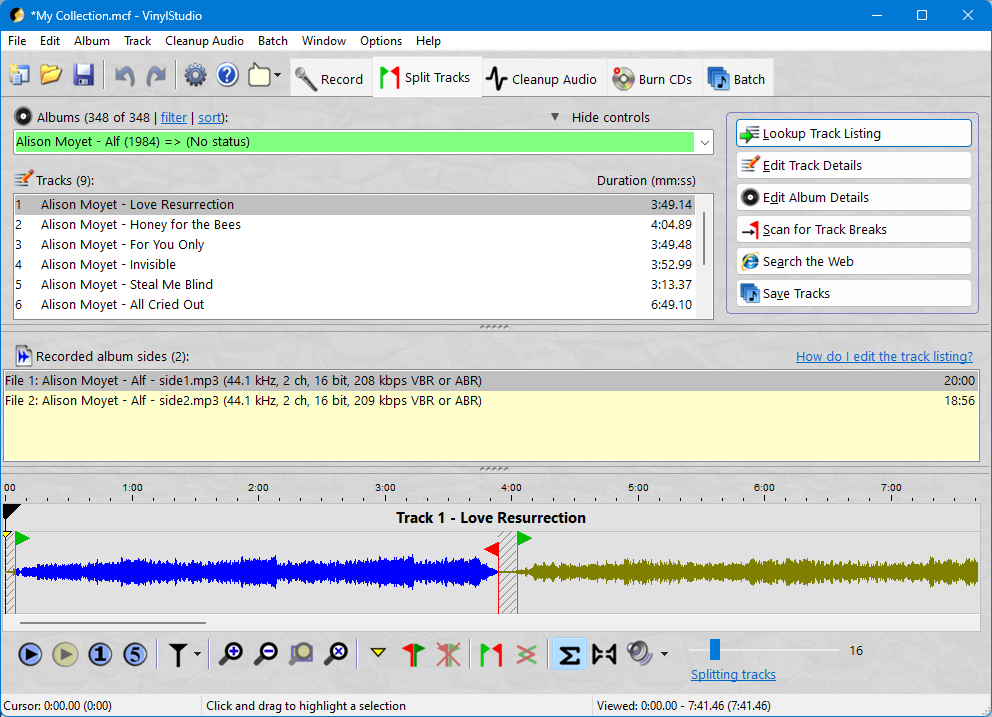Click the speaker volume icon
This screenshot has height=717, width=992.
click(x=640, y=653)
